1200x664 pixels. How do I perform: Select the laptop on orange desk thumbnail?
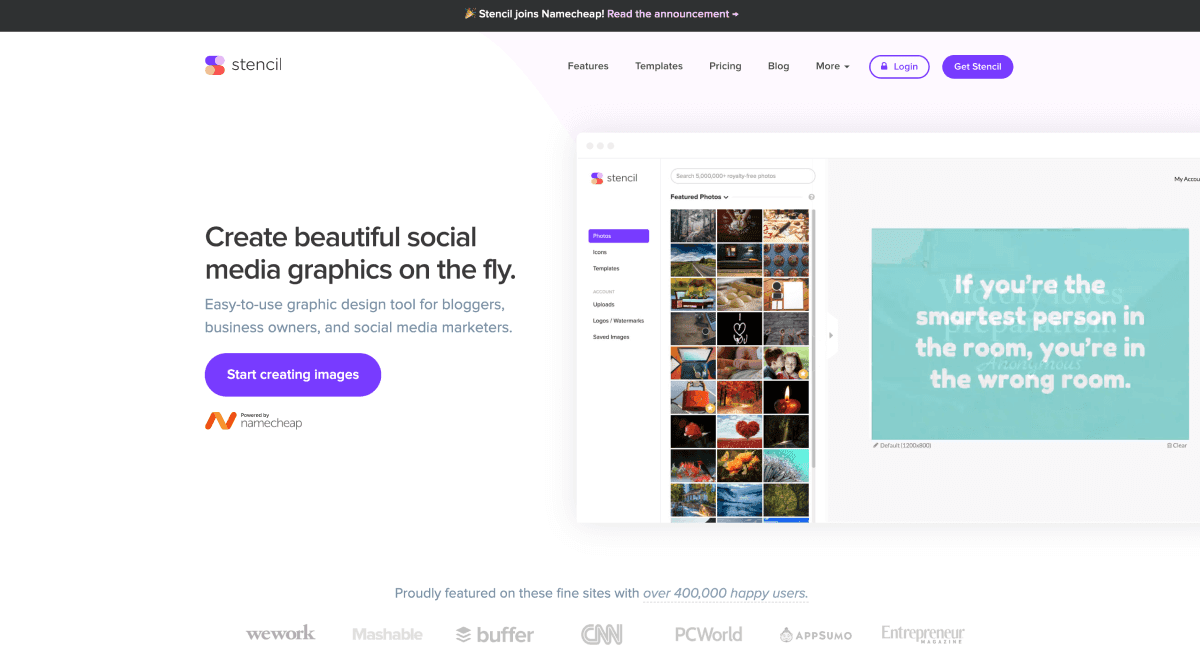[693, 363]
